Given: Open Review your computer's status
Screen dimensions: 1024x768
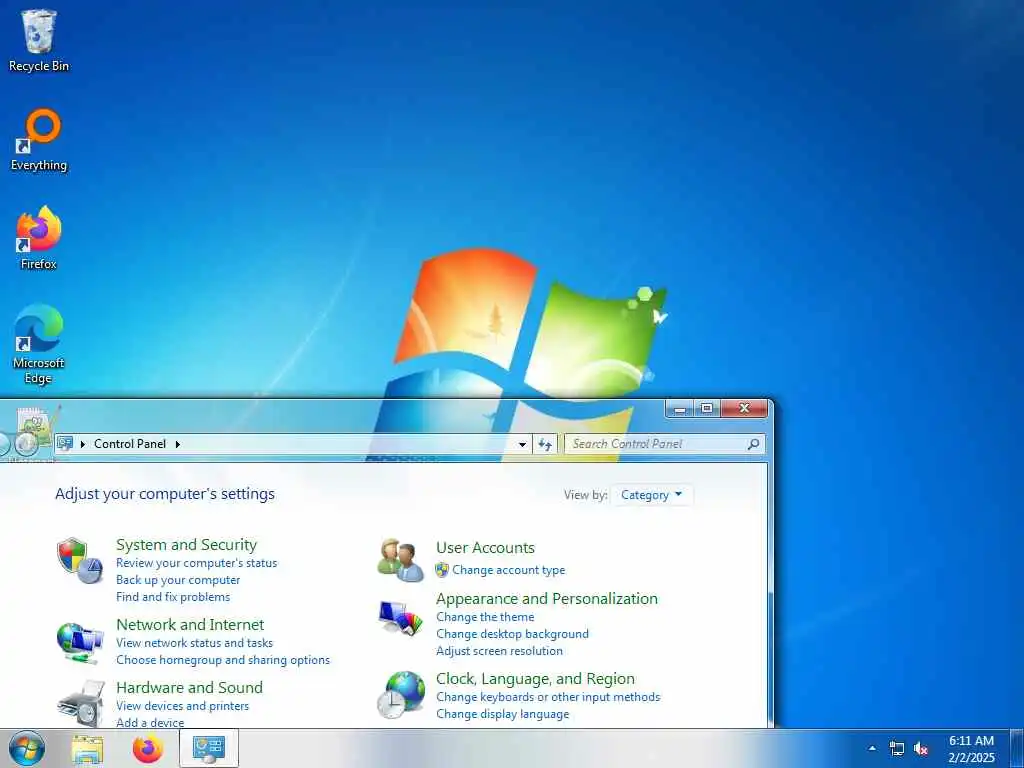Looking at the screenshot, I should [197, 563].
